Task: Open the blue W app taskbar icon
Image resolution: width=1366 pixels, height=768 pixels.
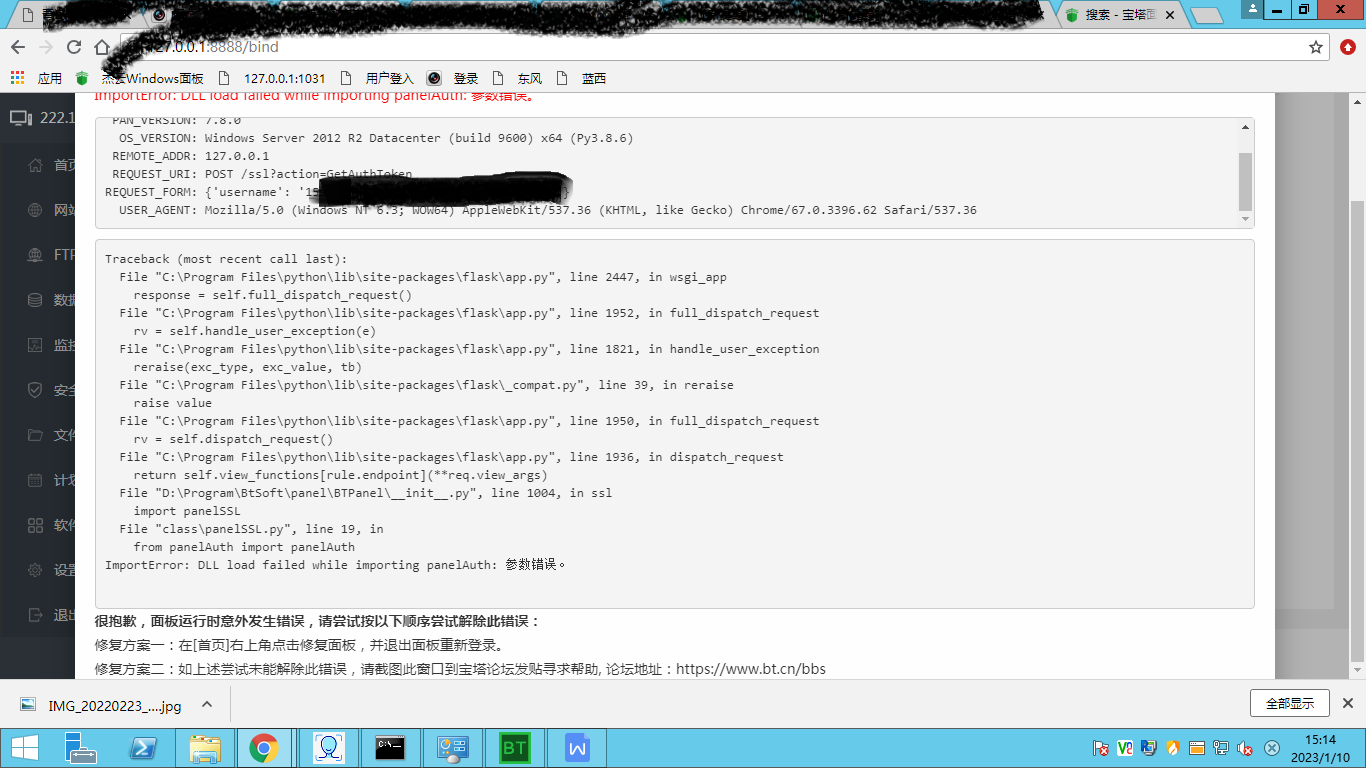Action: pos(576,748)
